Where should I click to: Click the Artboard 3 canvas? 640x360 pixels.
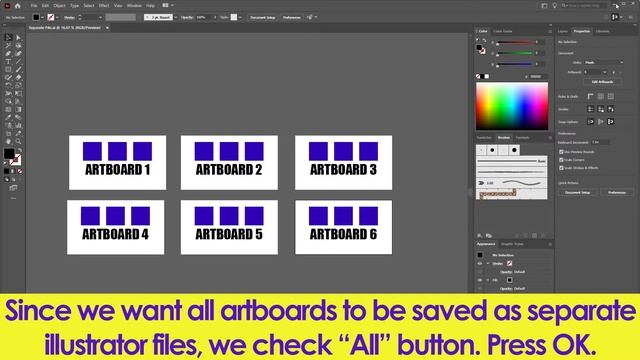[x=344, y=162]
